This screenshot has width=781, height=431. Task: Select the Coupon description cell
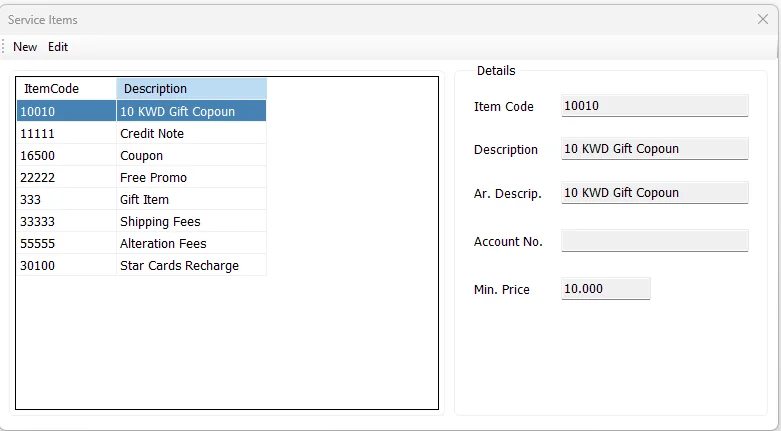191,155
